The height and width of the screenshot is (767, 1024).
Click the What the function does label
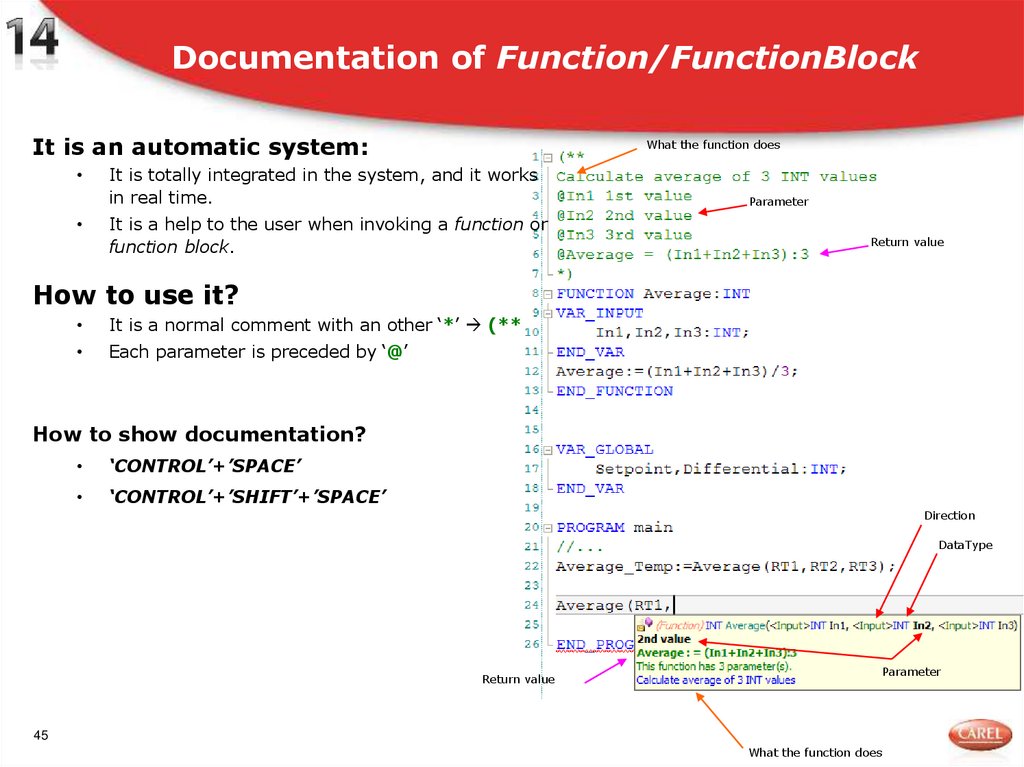(x=716, y=144)
